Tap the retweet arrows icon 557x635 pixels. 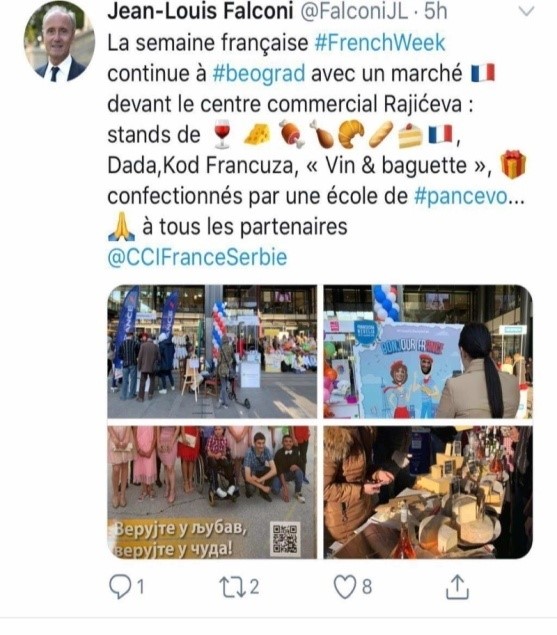[233, 587]
